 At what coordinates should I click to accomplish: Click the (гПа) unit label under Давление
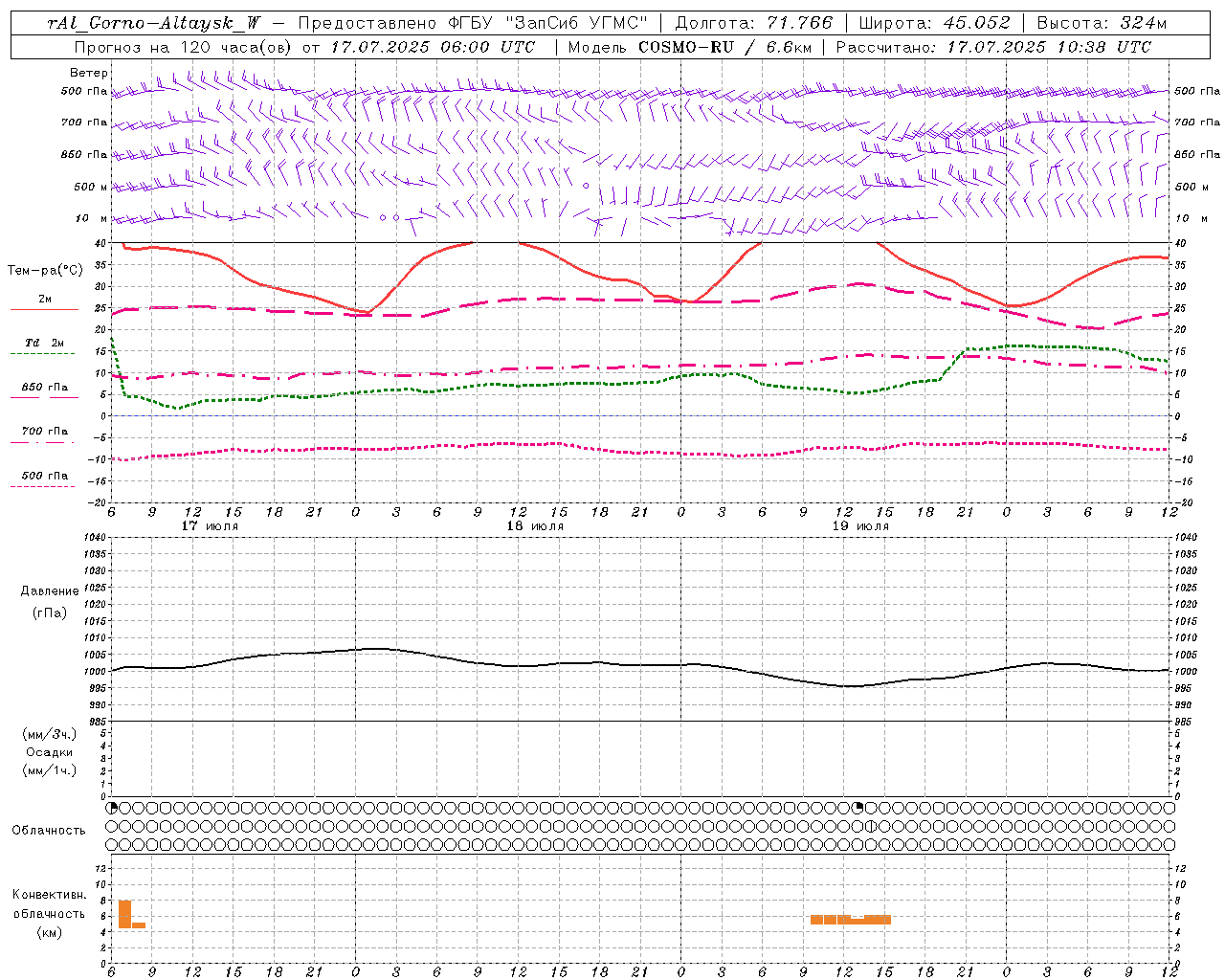(50, 612)
